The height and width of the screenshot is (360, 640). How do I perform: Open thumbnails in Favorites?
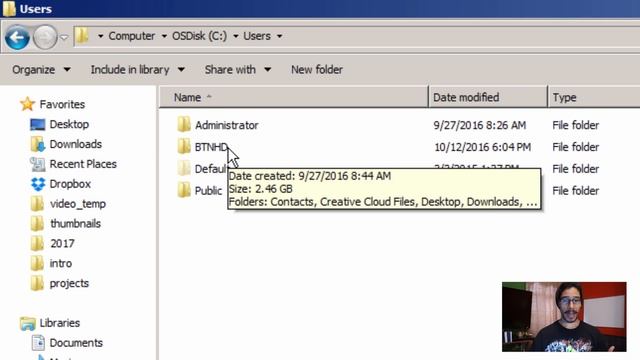click(75, 224)
